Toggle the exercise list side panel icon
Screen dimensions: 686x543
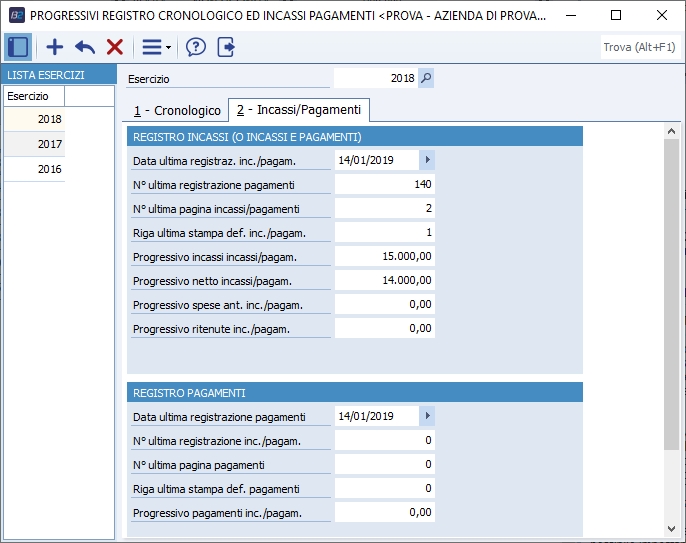coord(18,47)
